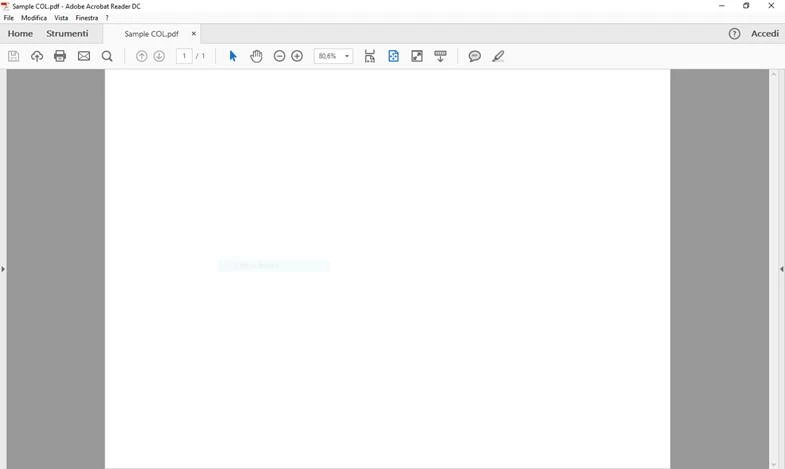Open the Modifica menu
785x469 pixels.
(x=34, y=18)
